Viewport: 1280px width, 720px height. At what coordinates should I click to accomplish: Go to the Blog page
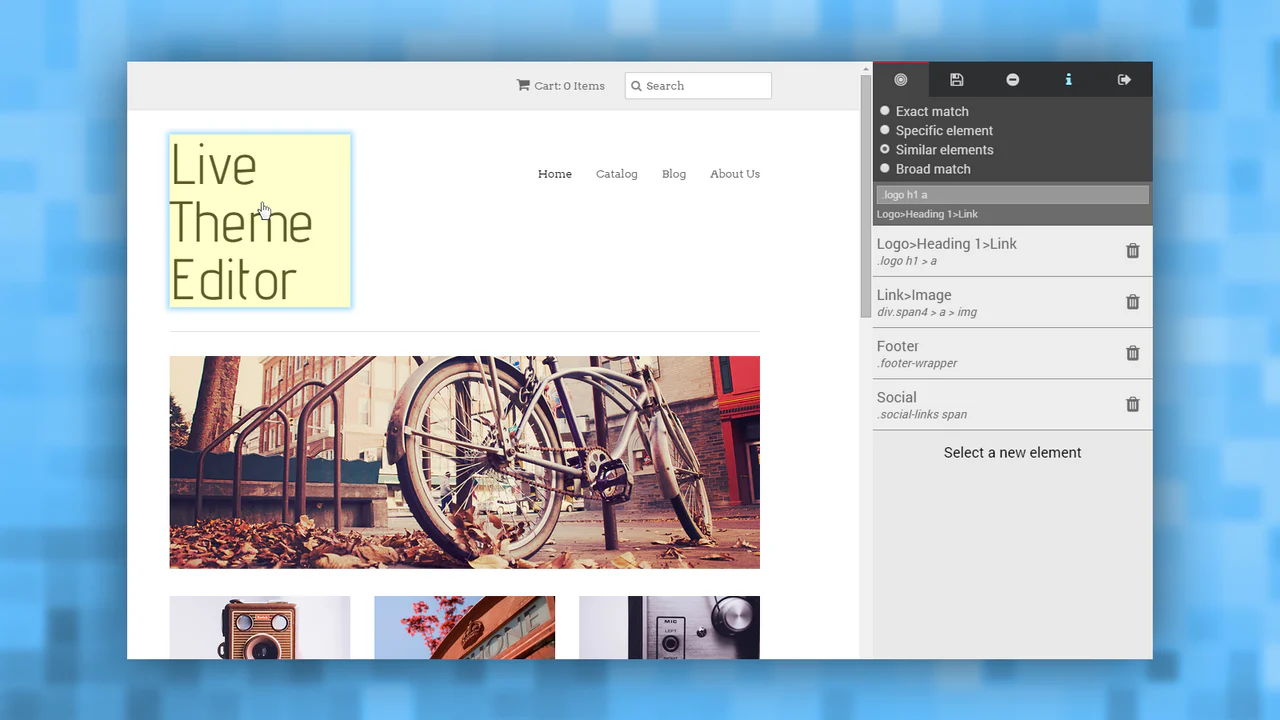(673, 174)
